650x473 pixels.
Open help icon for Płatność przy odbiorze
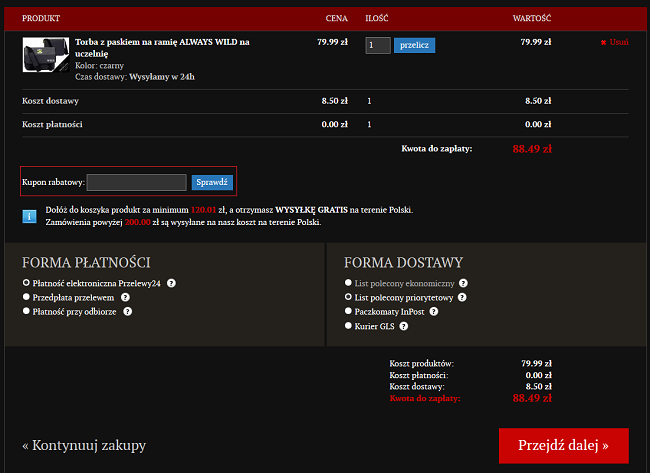click(128, 311)
